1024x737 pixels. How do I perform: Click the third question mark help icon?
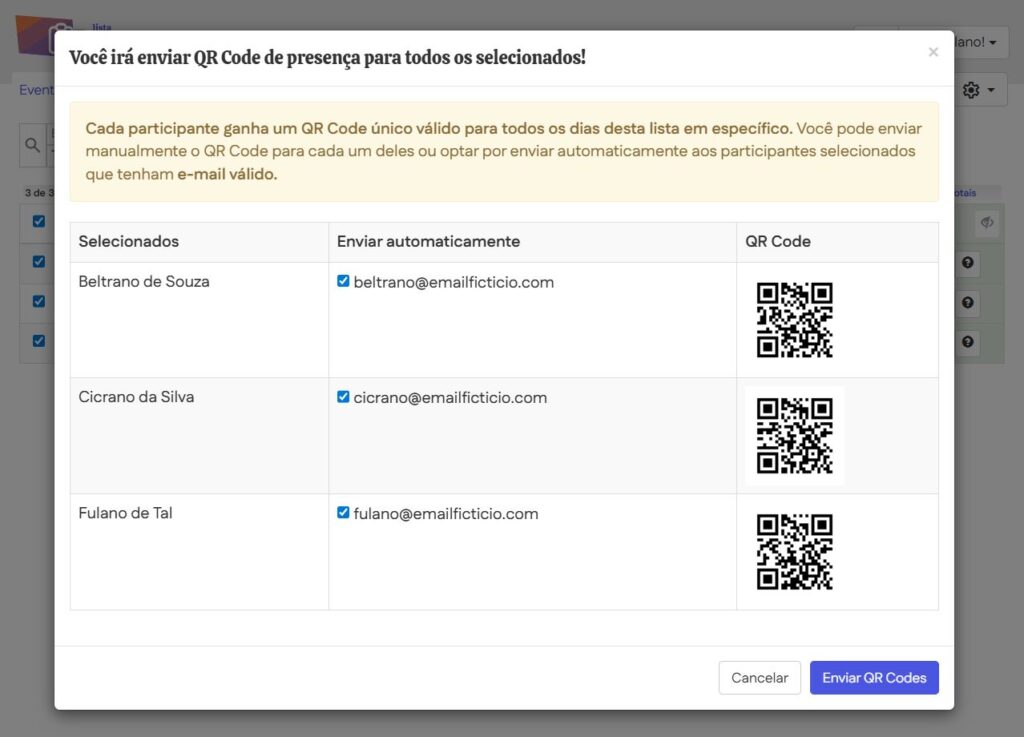coord(967,341)
